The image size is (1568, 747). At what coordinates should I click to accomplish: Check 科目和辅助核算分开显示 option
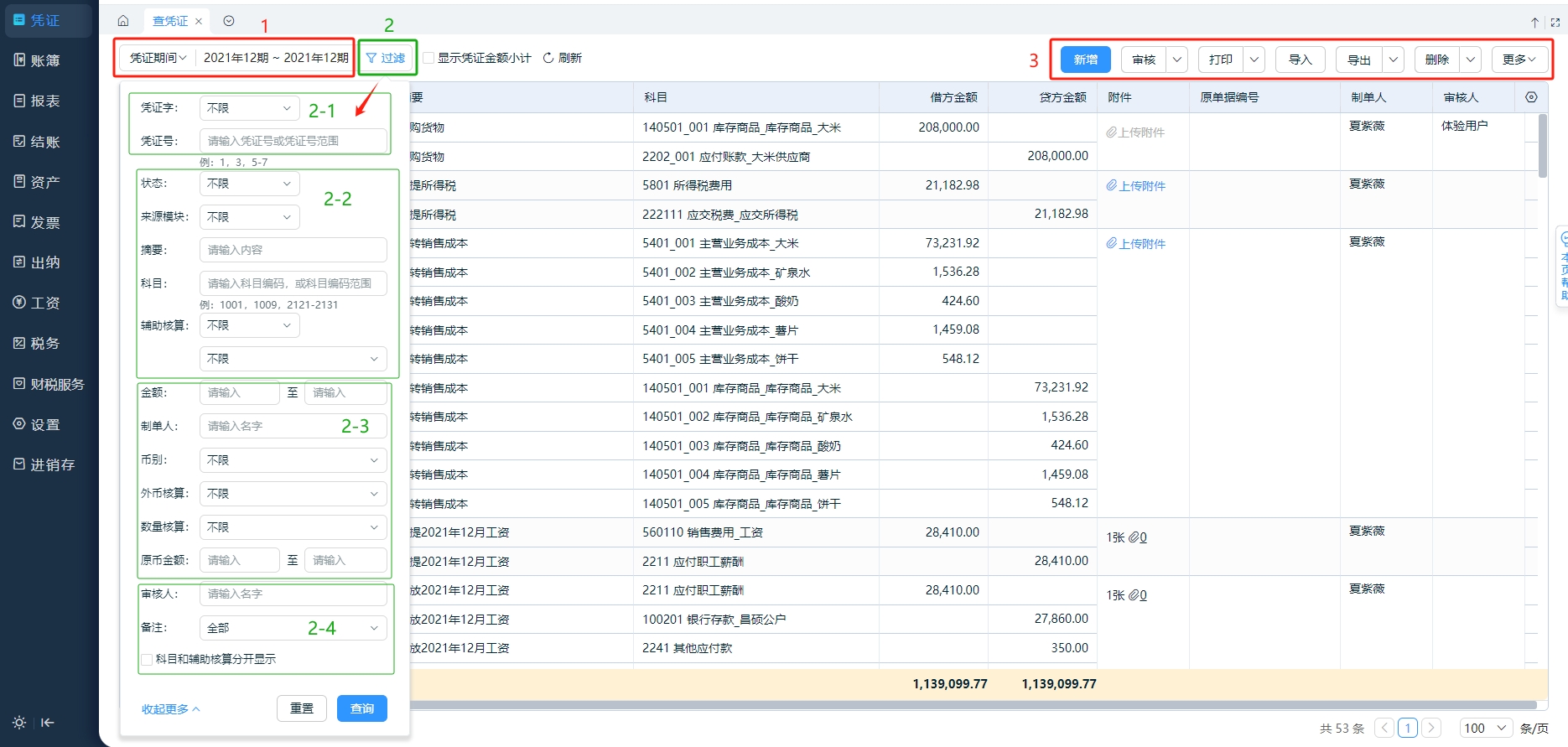tap(147, 659)
